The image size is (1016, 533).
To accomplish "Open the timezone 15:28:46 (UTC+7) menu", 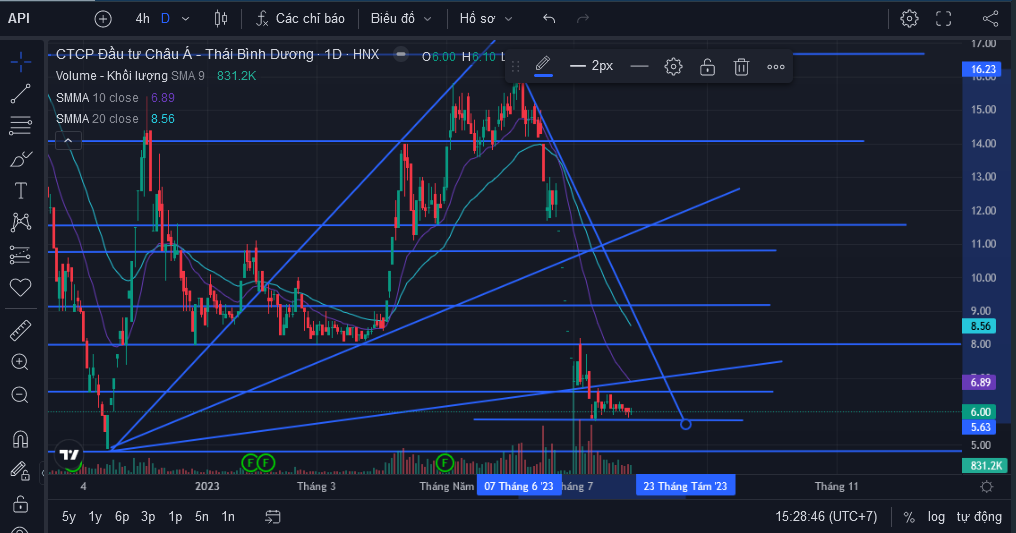I will (826, 517).
